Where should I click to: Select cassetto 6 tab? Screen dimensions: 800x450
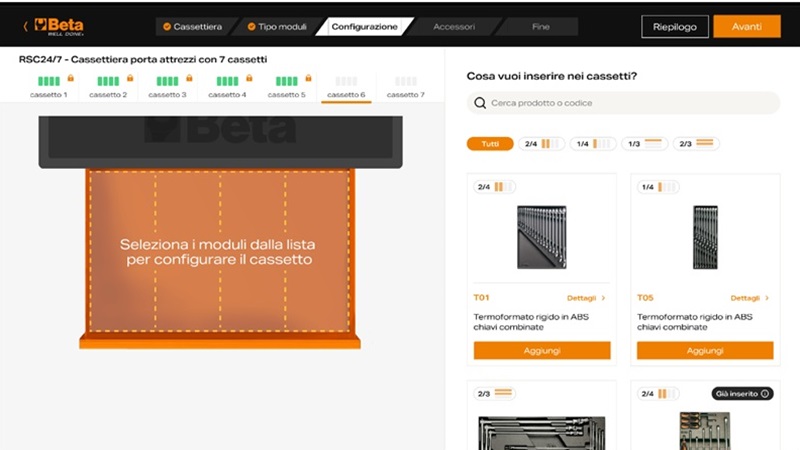coord(346,87)
